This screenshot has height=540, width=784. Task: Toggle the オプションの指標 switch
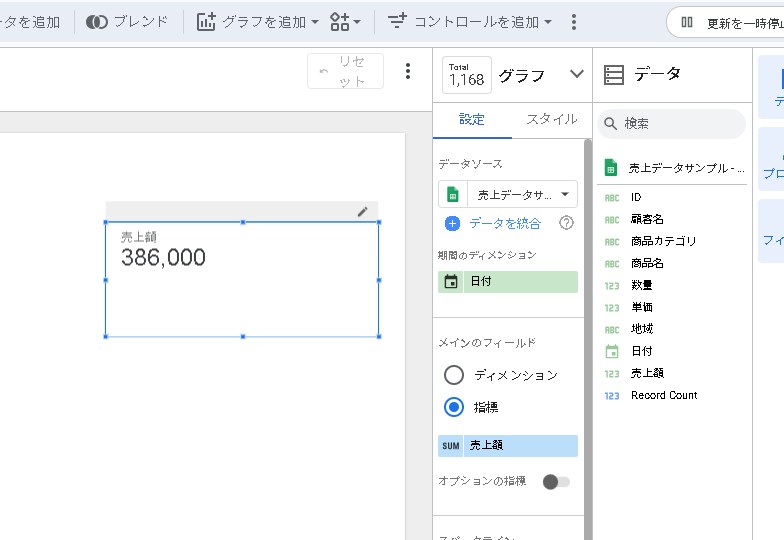[555, 482]
